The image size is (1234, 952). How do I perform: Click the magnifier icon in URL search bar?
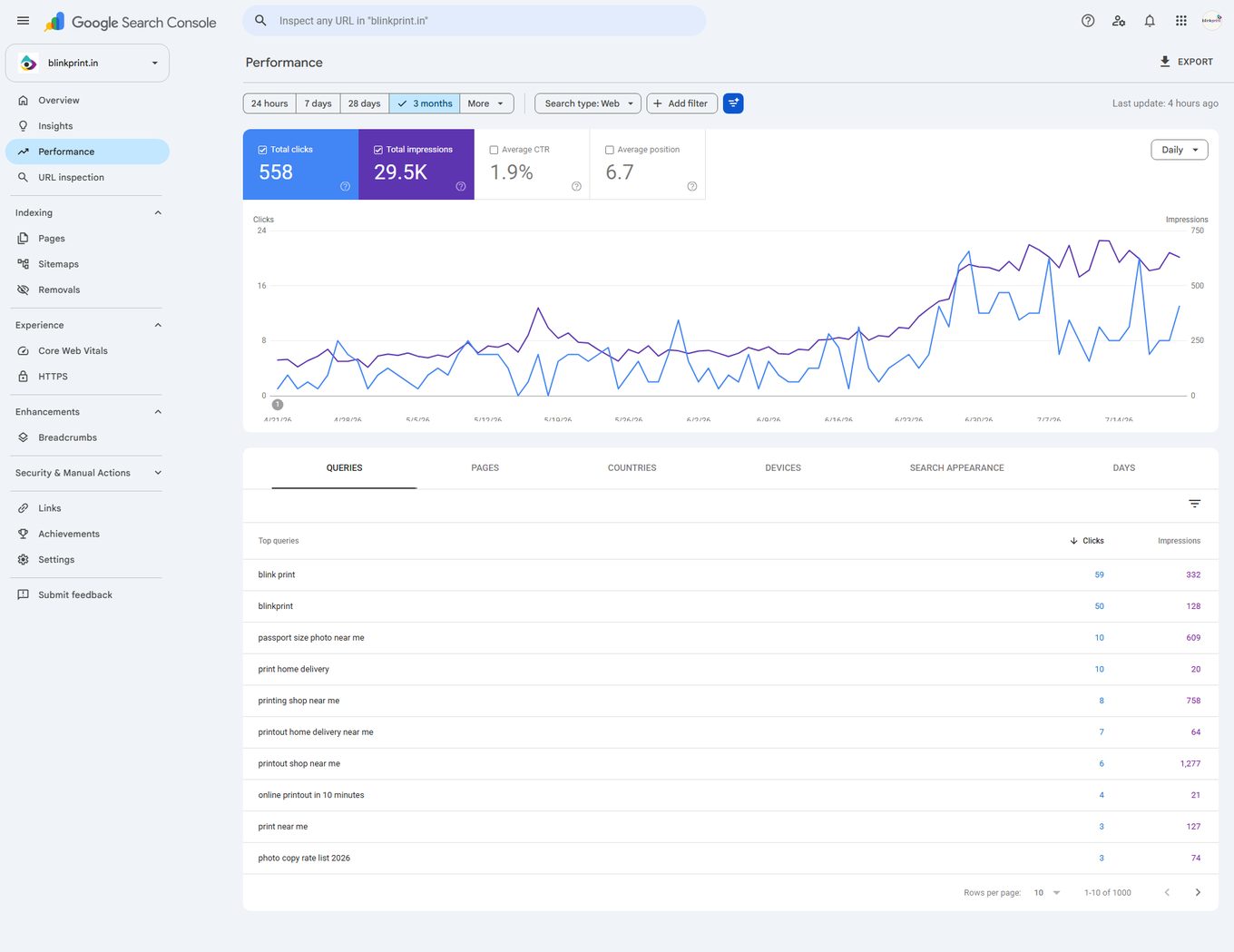(260, 20)
